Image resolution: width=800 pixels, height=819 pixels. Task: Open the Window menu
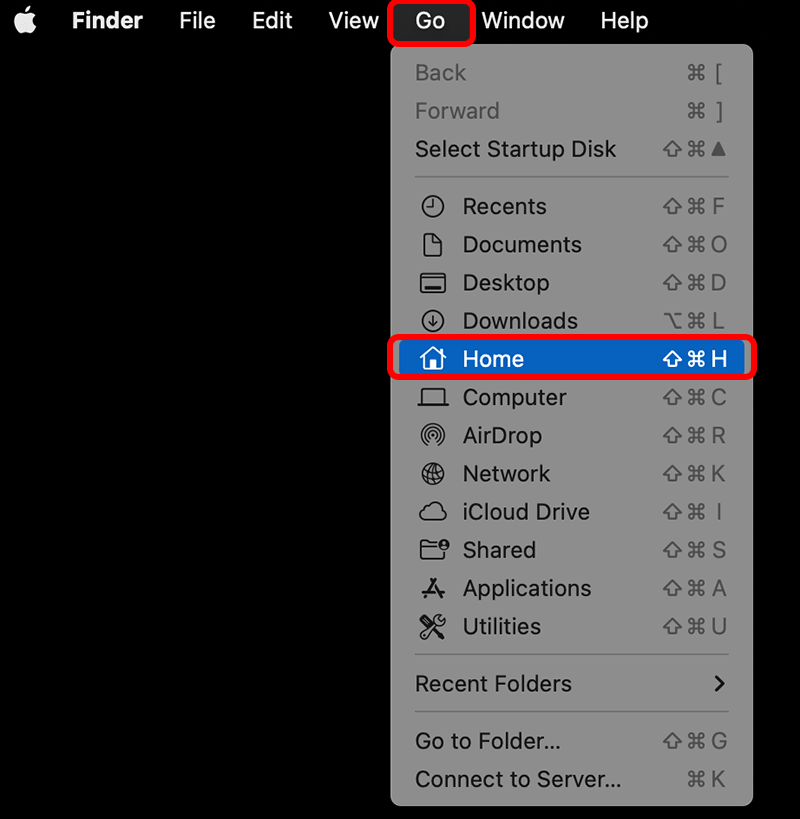click(523, 21)
